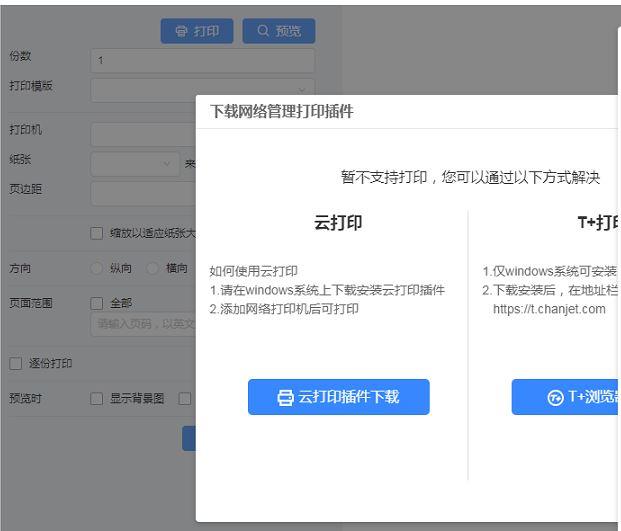Viewport: 621px width, 531px height.
Task: Click the 下载网络管理打印插件 dialog title
Action: coord(282,111)
